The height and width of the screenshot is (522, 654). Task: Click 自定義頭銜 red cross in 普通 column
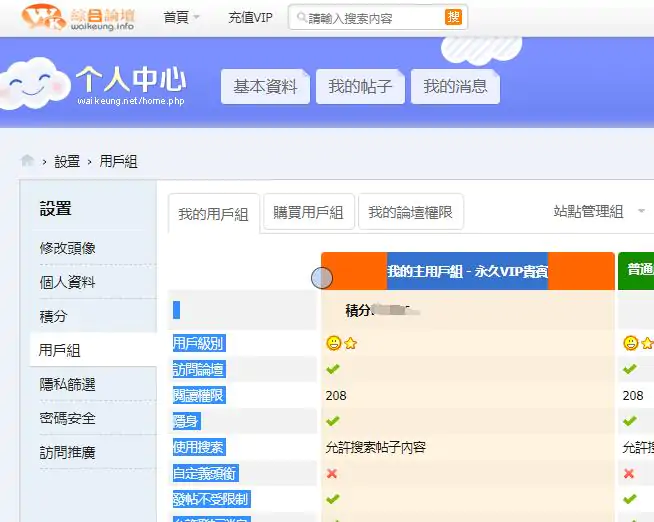click(x=629, y=473)
